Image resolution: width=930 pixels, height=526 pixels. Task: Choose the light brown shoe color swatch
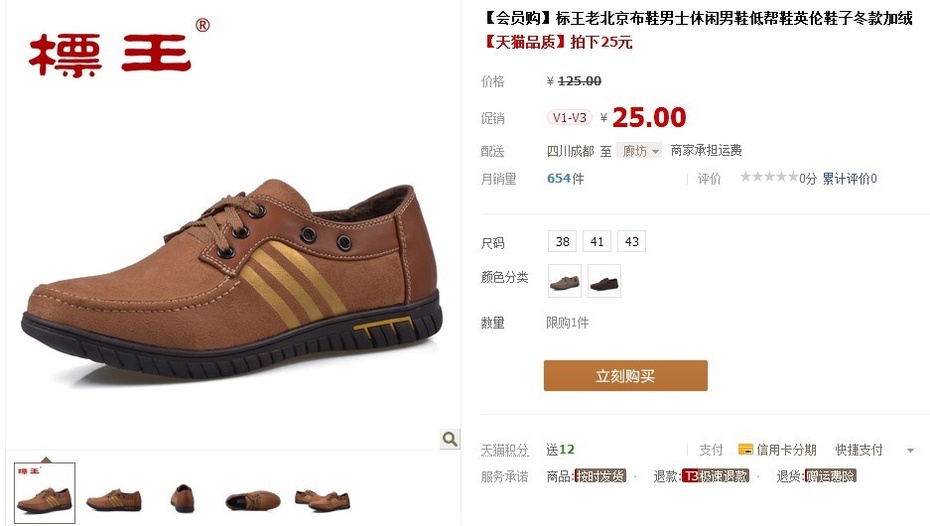[x=565, y=281]
